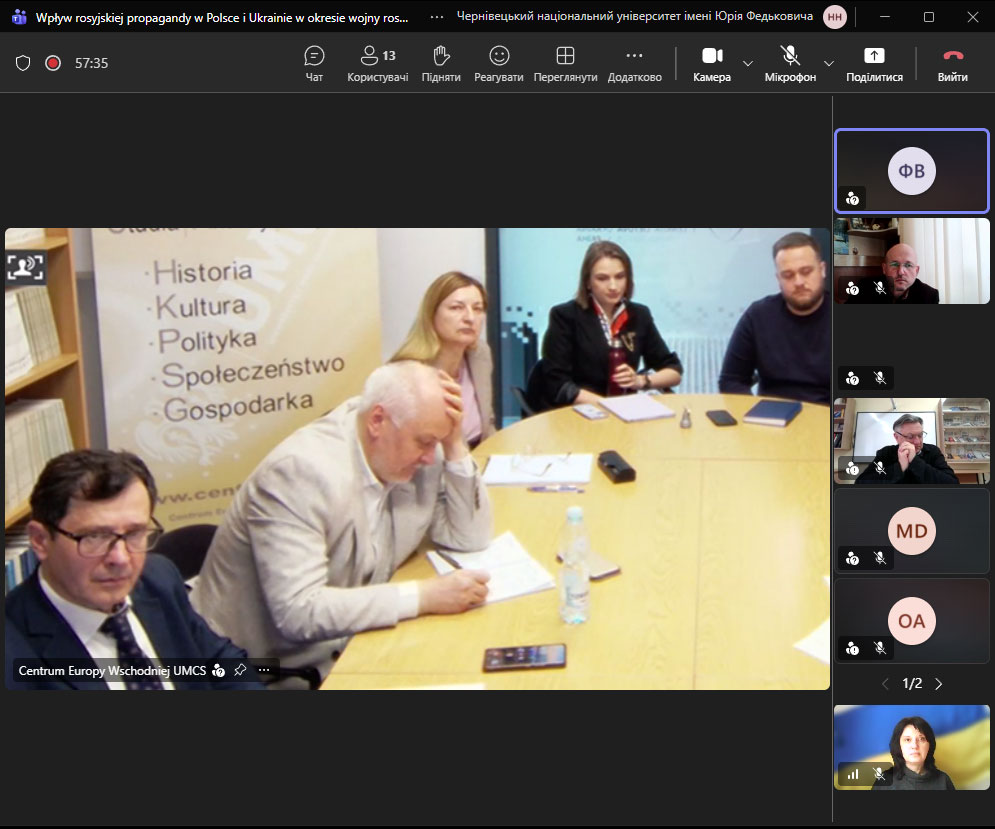
Task: Click the muted mic icon on bald man tile
Action: point(880,288)
